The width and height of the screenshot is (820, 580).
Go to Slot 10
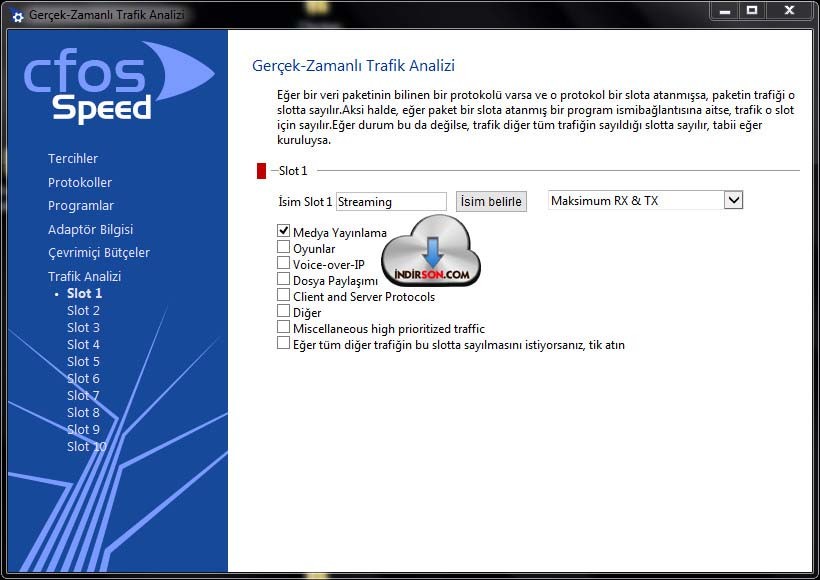pos(87,447)
